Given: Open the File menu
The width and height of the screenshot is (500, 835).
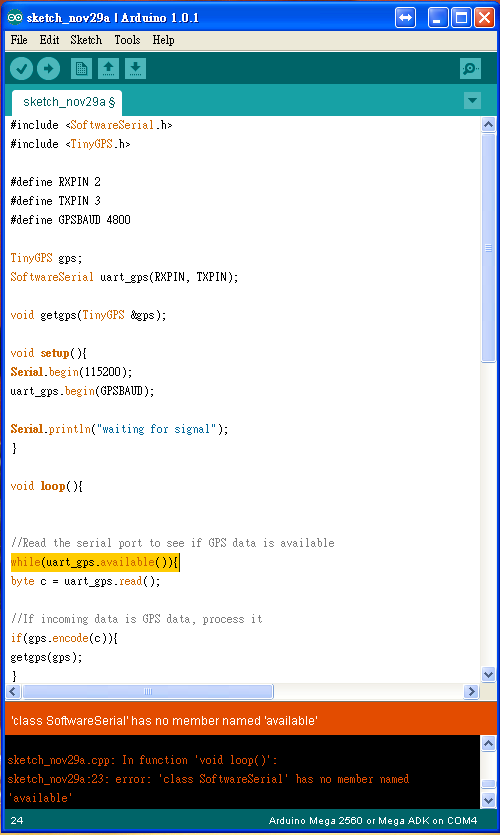Looking at the screenshot, I should [x=19, y=40].
